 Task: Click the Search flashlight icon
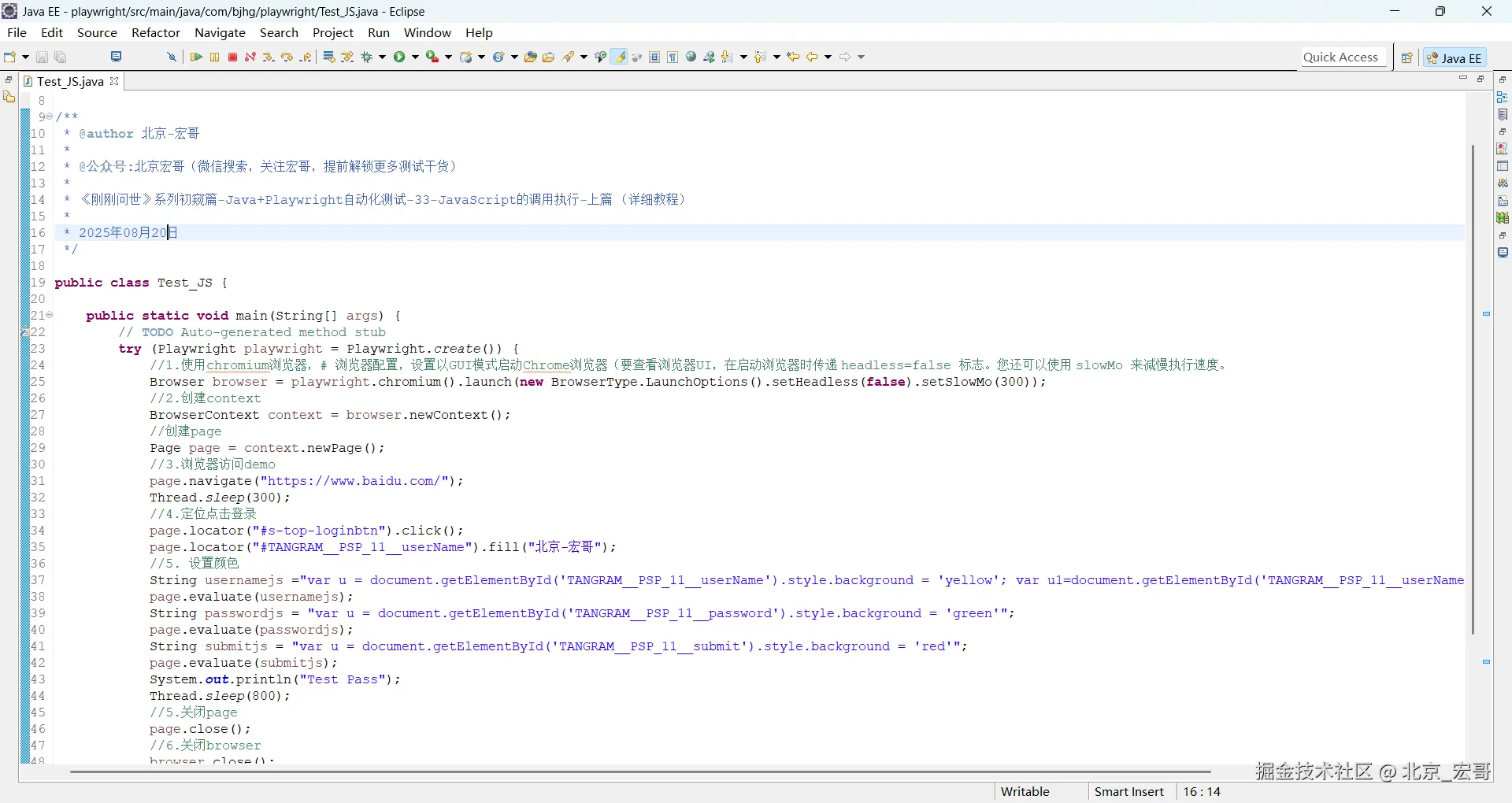569,57
